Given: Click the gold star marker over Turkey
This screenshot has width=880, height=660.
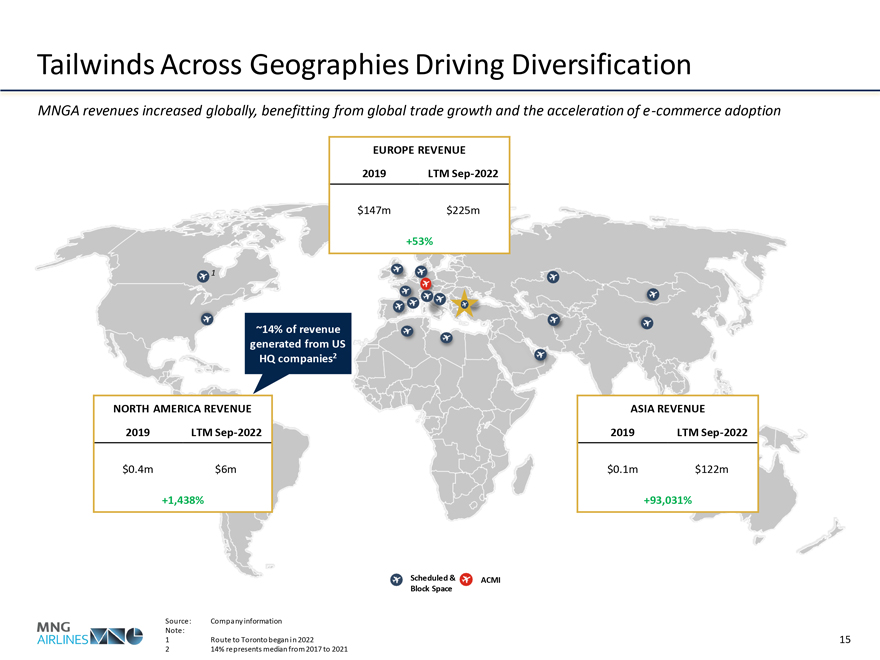Looking at the screenshot, I should coord(464,303).
